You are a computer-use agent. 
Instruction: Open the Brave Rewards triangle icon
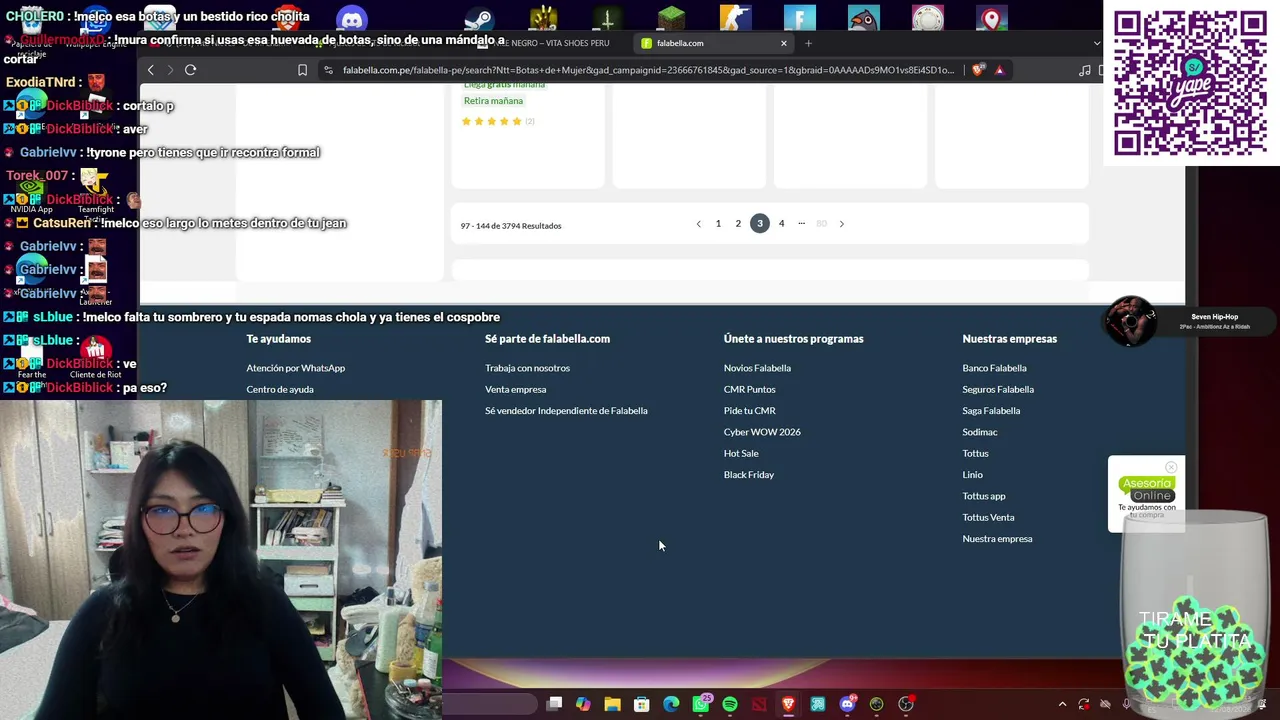point(999,70)
